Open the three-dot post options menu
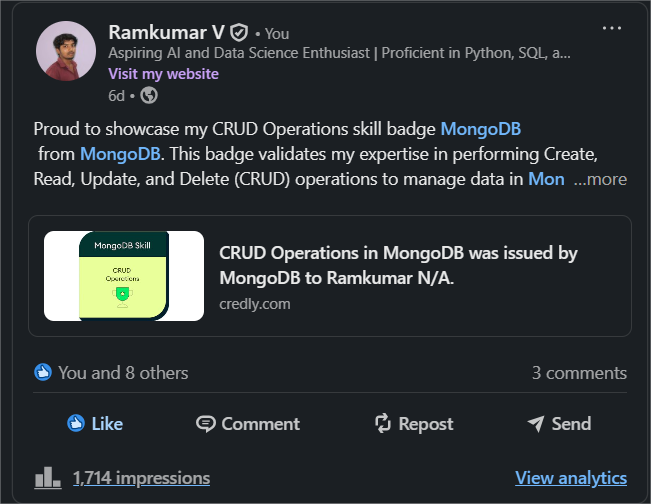This screenshot has width=651, height=504. (612, 28)
